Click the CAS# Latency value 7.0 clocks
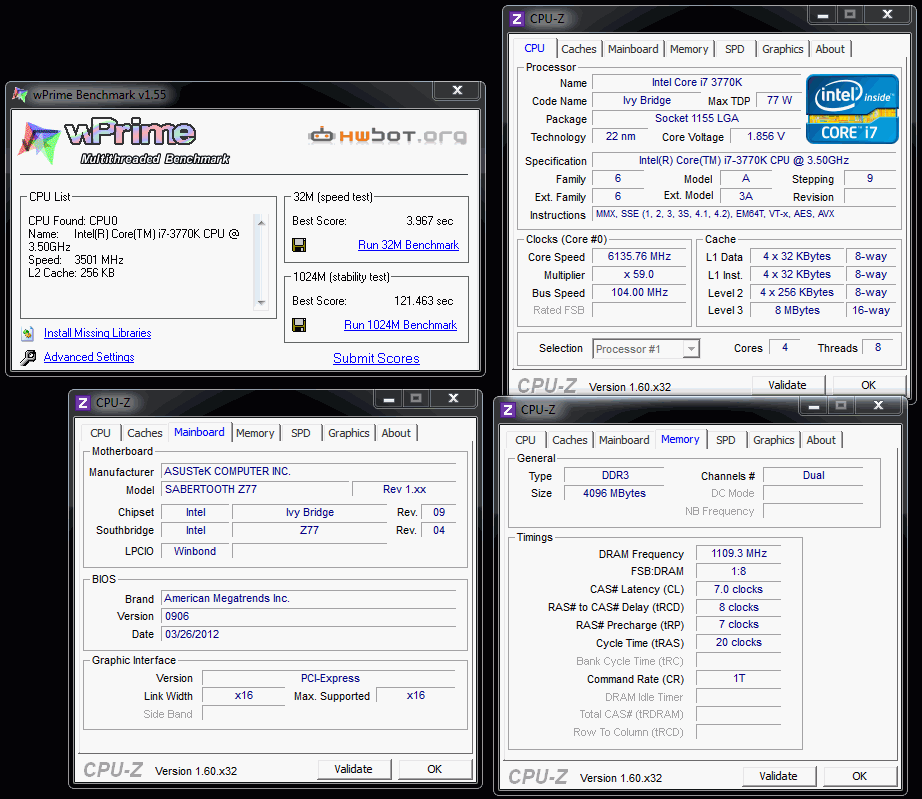The width and height of the screenshot is (922, 799). [739, 589]
